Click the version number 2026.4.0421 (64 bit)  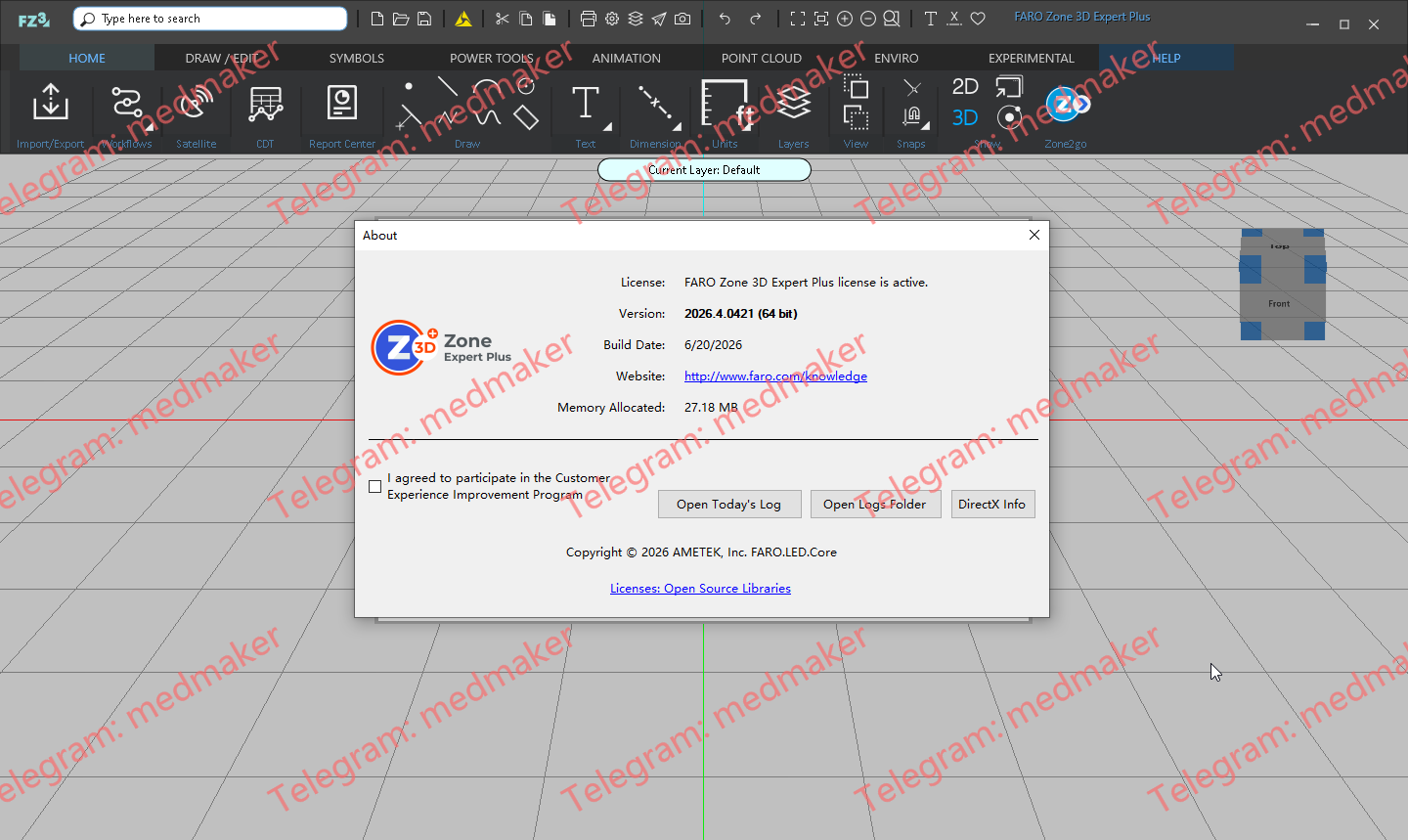[x=741, y=314]
